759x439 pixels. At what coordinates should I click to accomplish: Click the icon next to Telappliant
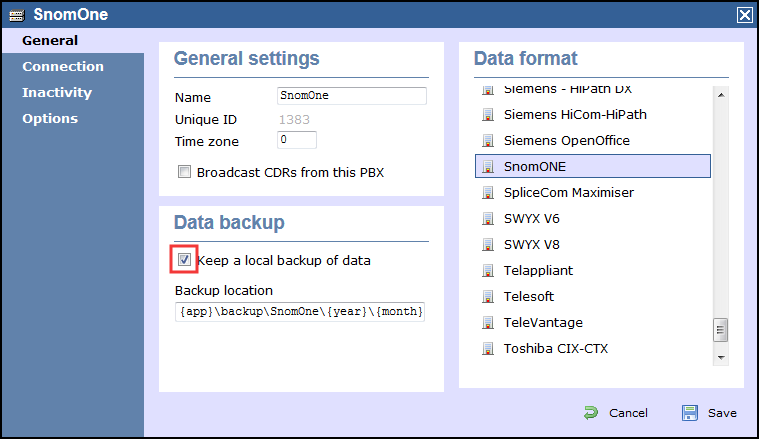(489, 271)
